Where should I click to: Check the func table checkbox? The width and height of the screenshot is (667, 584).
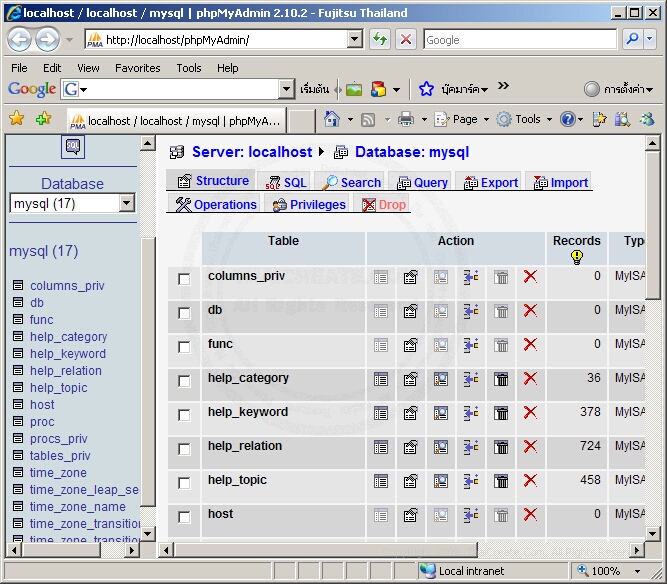tap(184, 347)
